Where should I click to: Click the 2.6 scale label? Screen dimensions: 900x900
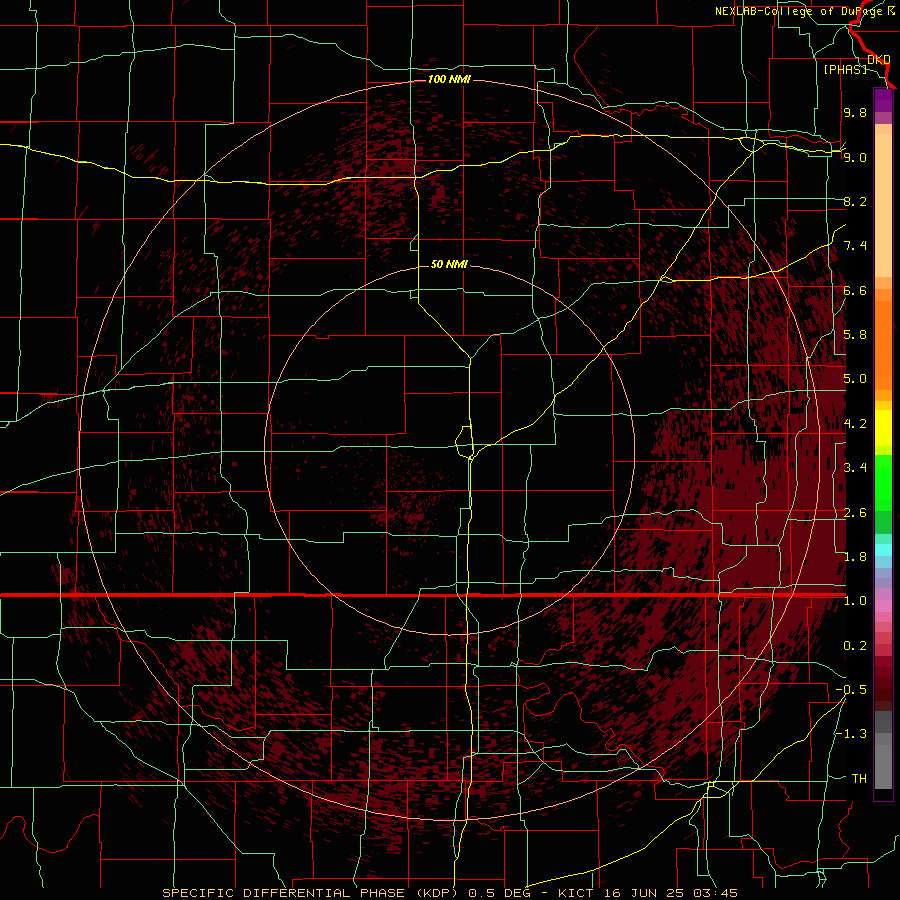tap(855, 512)
